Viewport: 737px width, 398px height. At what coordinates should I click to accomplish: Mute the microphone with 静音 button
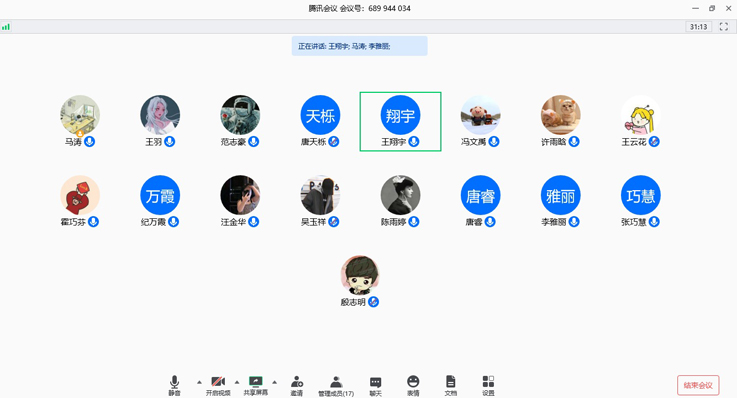pyautogui.click(x=174, y=385)
